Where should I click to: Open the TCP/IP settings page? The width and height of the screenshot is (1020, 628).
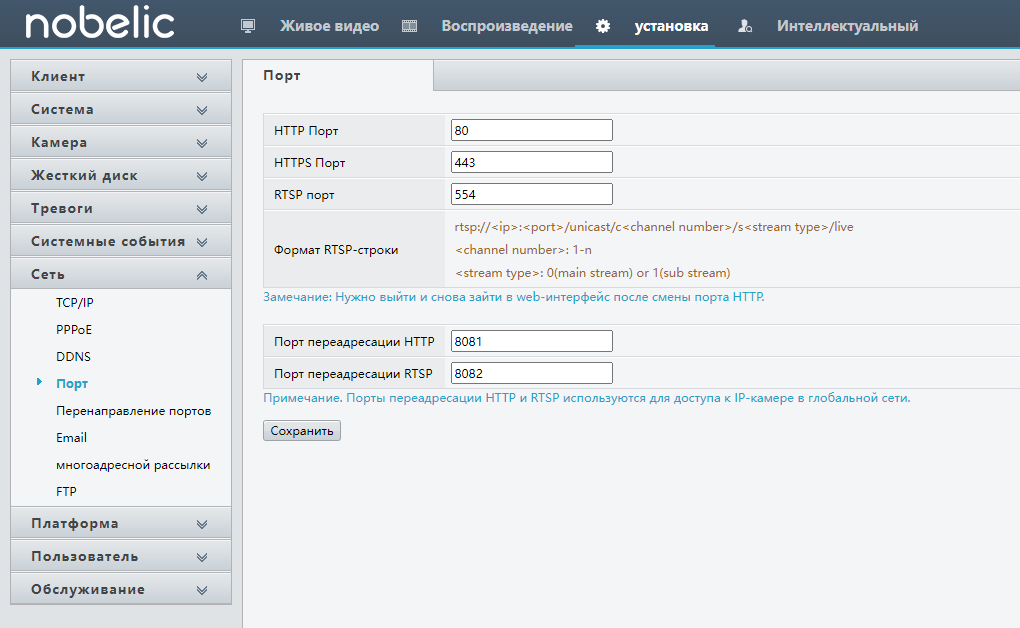pos(75,303)
